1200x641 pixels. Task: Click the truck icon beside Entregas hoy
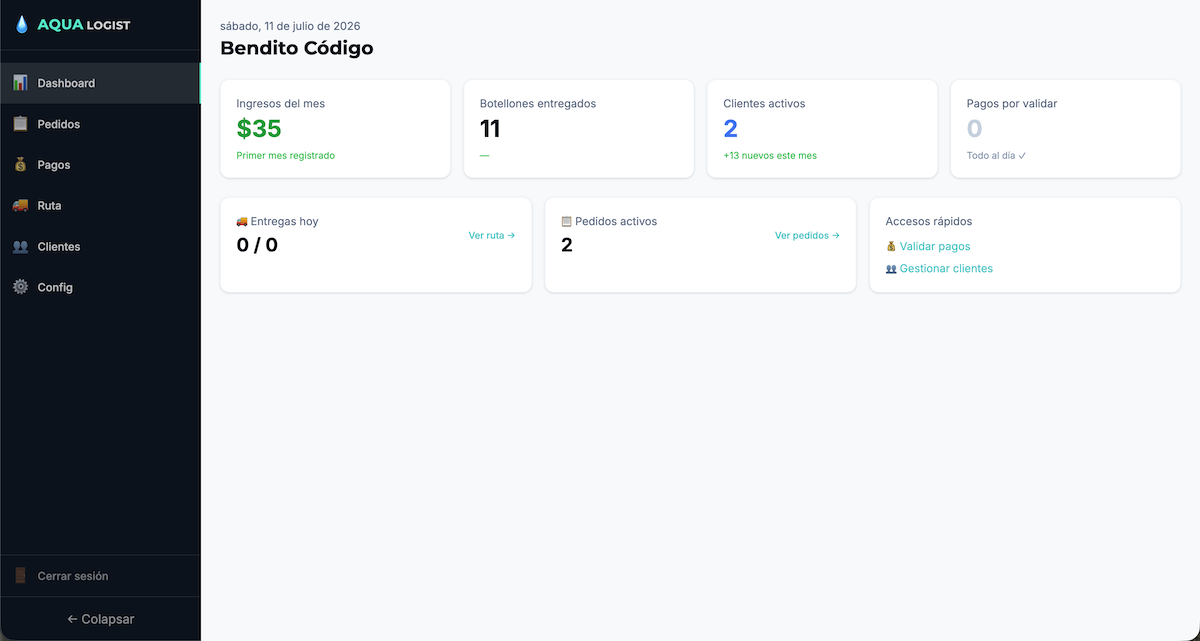pyautogui.click(x=242, y=222)
